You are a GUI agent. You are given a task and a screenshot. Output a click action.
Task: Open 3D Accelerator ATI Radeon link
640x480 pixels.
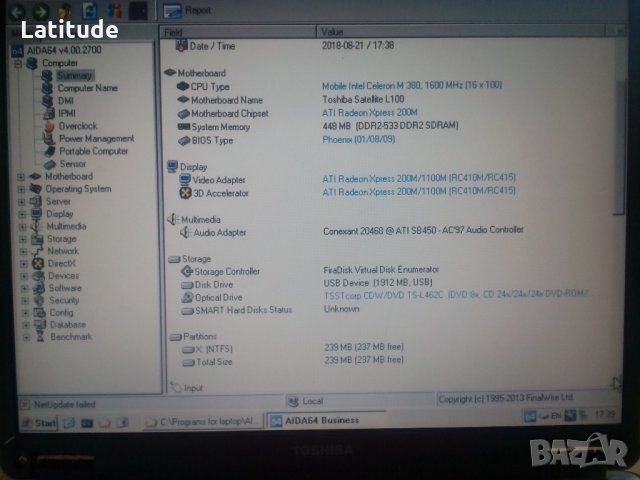click(419, 191)
